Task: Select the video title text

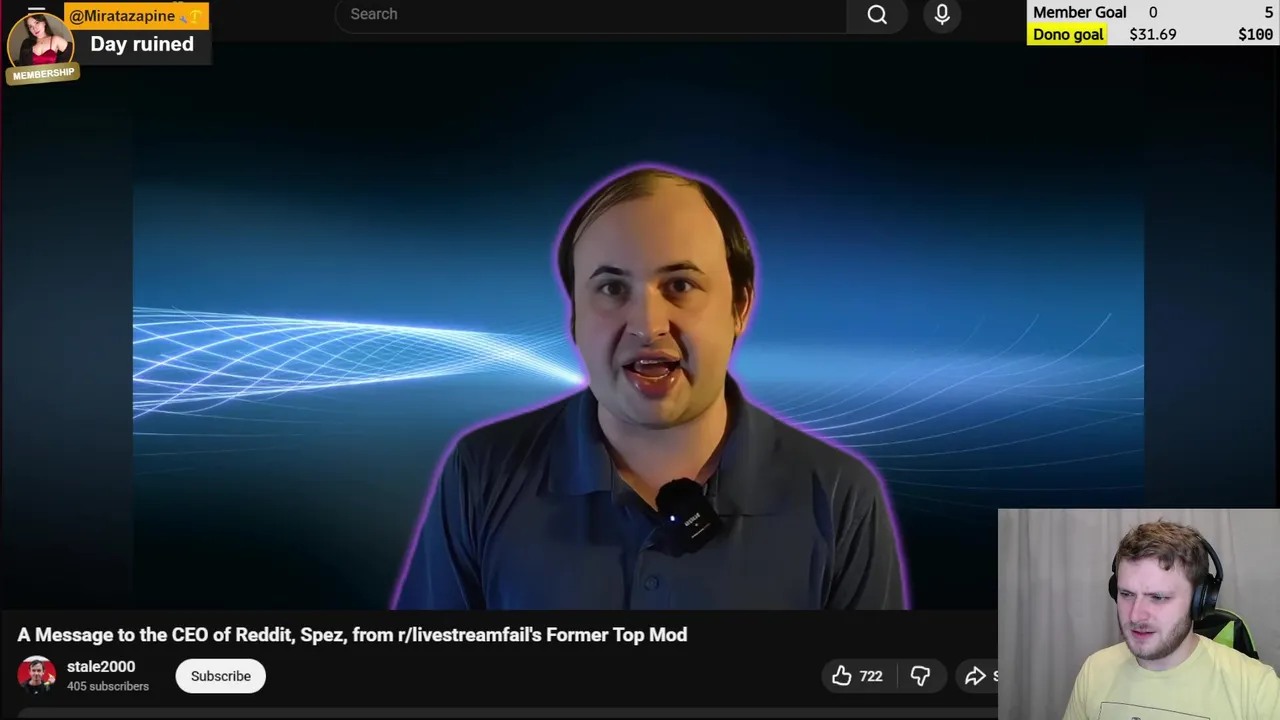Action: click(352, 635)
